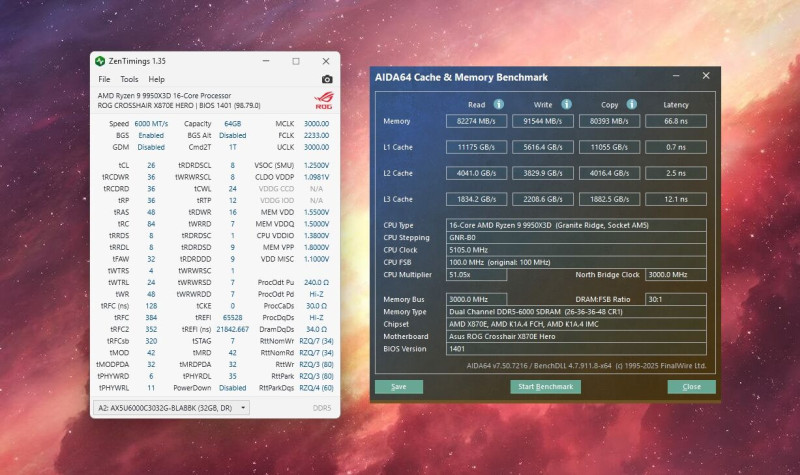Screen dimensions: 800x475
Task: Close AIDA64 window with X button
Action: pyautogui.click(x=706, y=76)
